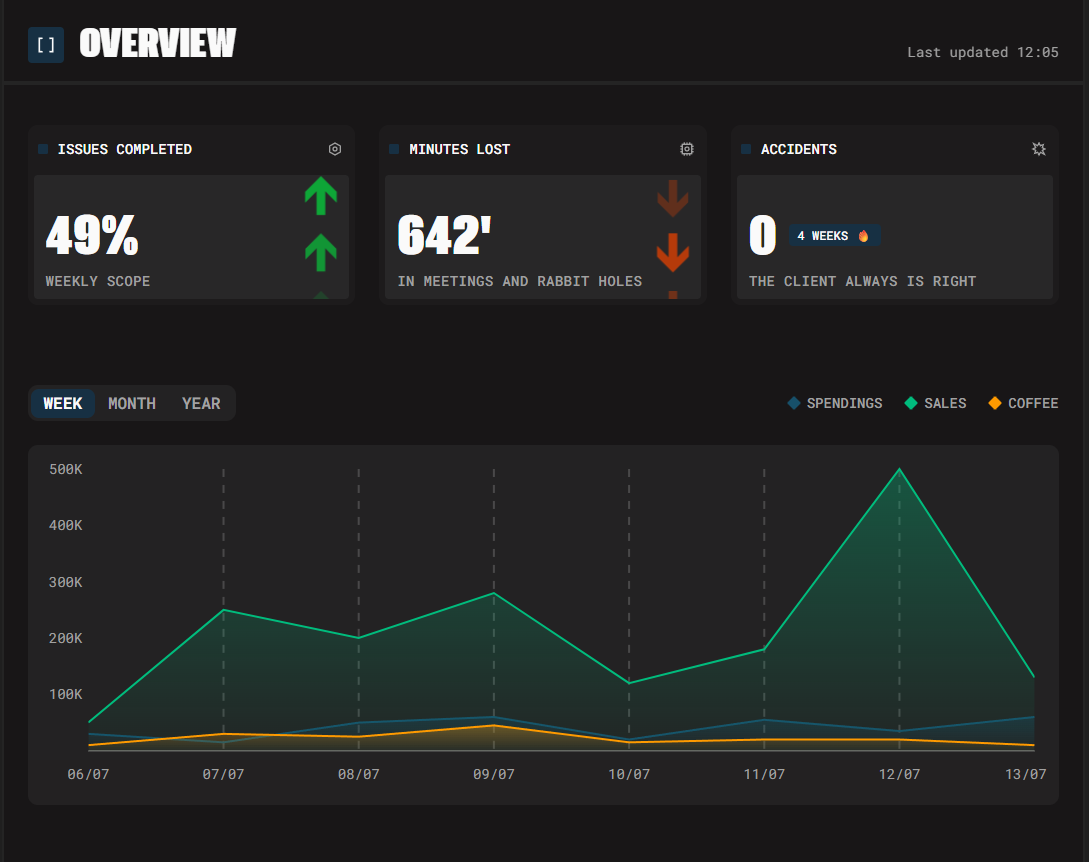The width and height of the screenshot is (1089, 862).
Task: Click the bright orange down arrow
Action: (672, 252)
